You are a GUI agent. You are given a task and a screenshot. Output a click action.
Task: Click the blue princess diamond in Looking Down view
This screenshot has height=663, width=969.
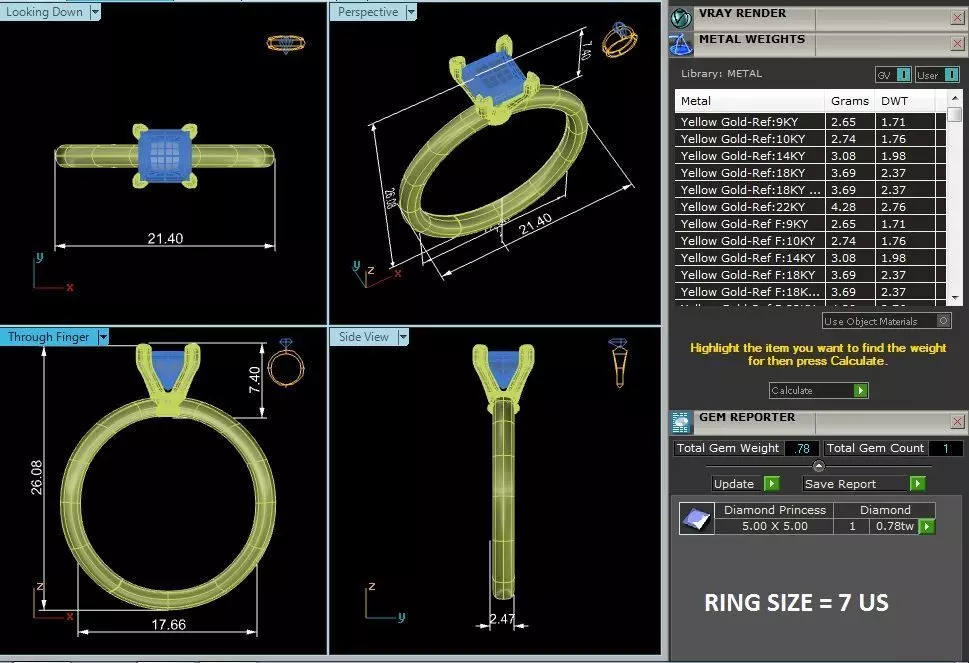164,154
